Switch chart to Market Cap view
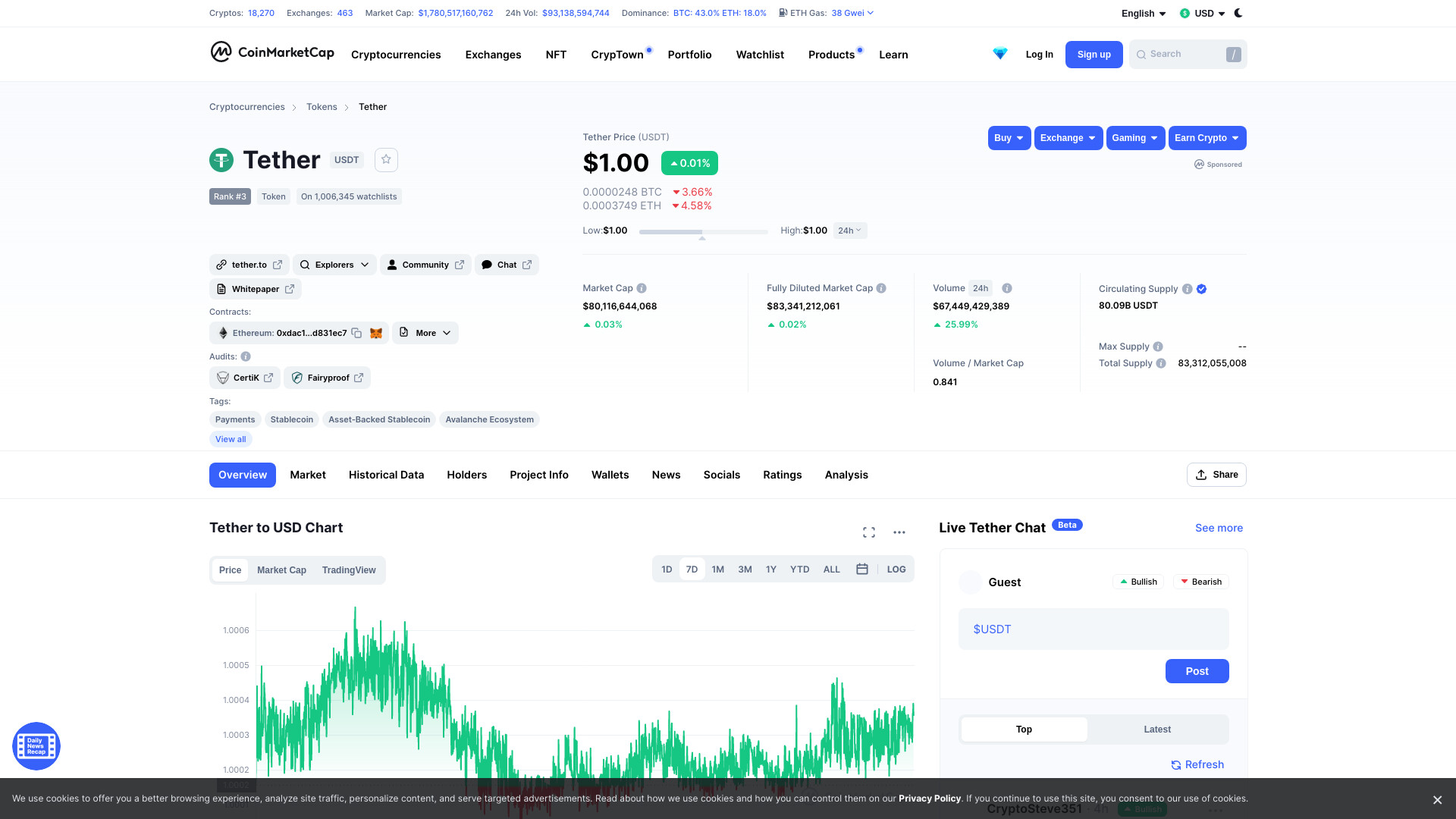 pos(281,570)
